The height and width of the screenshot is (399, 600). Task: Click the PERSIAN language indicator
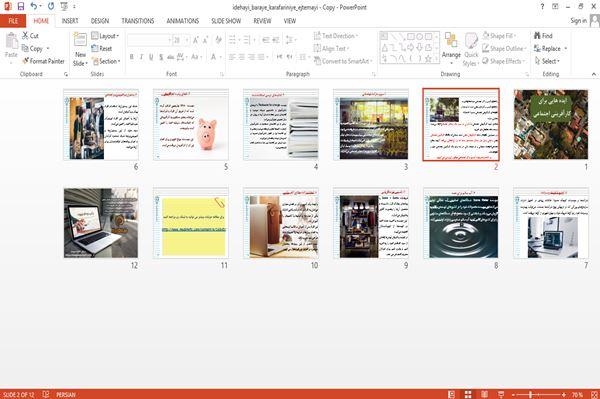pyautogui.click(x=66, y=395)
